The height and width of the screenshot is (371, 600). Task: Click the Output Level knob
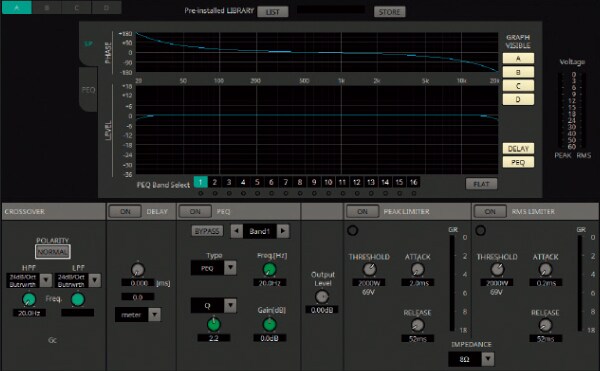322,296
